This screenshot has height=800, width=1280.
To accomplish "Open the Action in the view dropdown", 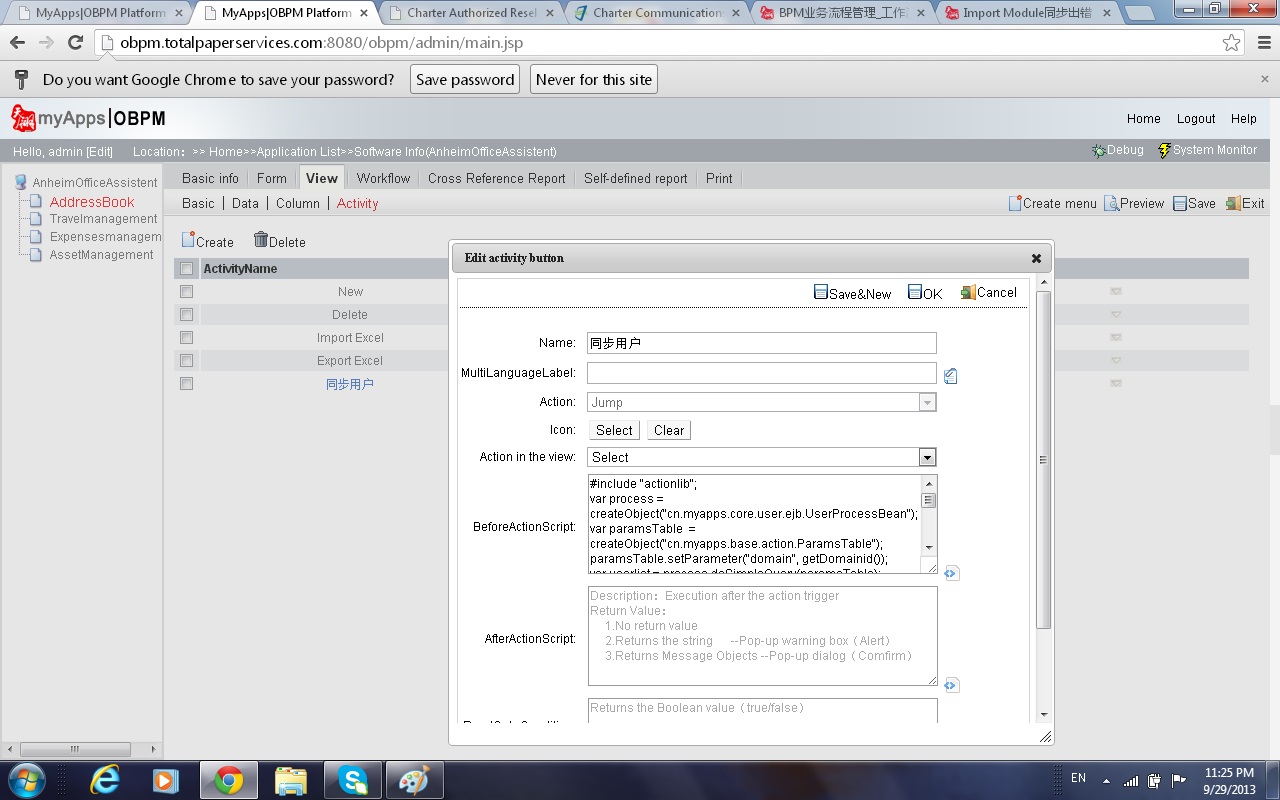I will tap(762, 457).
